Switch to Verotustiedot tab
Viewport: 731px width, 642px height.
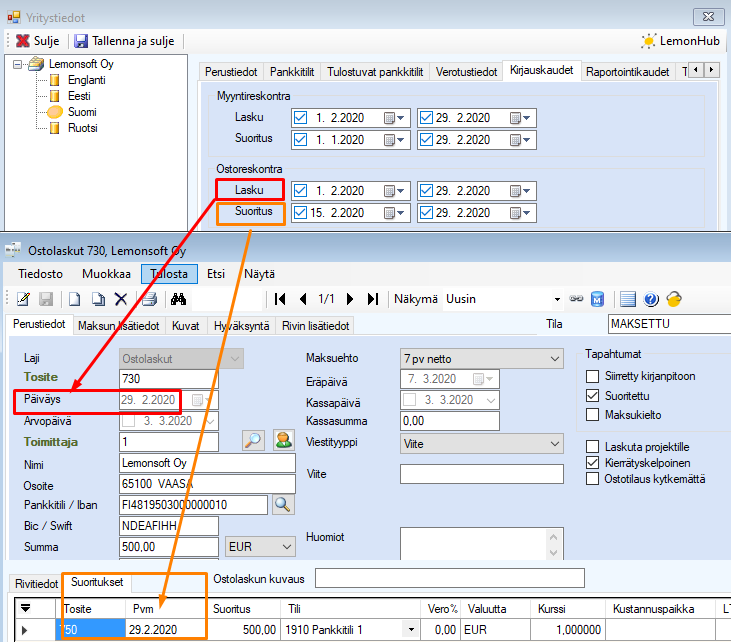pos(466,72)
